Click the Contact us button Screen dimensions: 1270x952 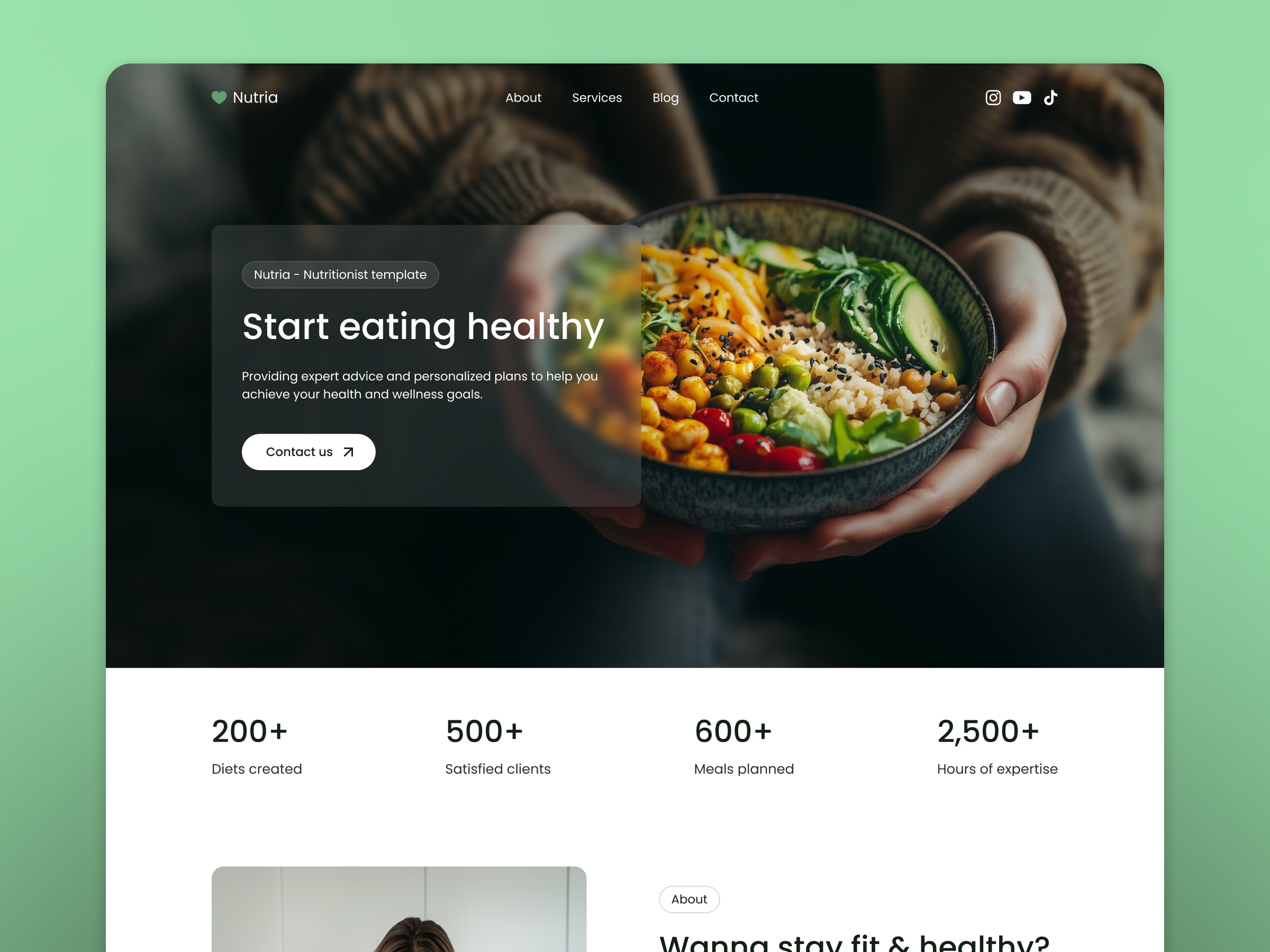pos(308,452)
